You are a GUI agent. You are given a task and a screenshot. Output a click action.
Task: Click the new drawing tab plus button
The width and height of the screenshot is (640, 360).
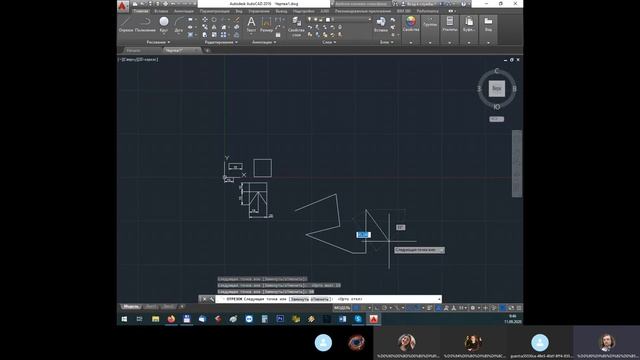(x=207, y=51)
